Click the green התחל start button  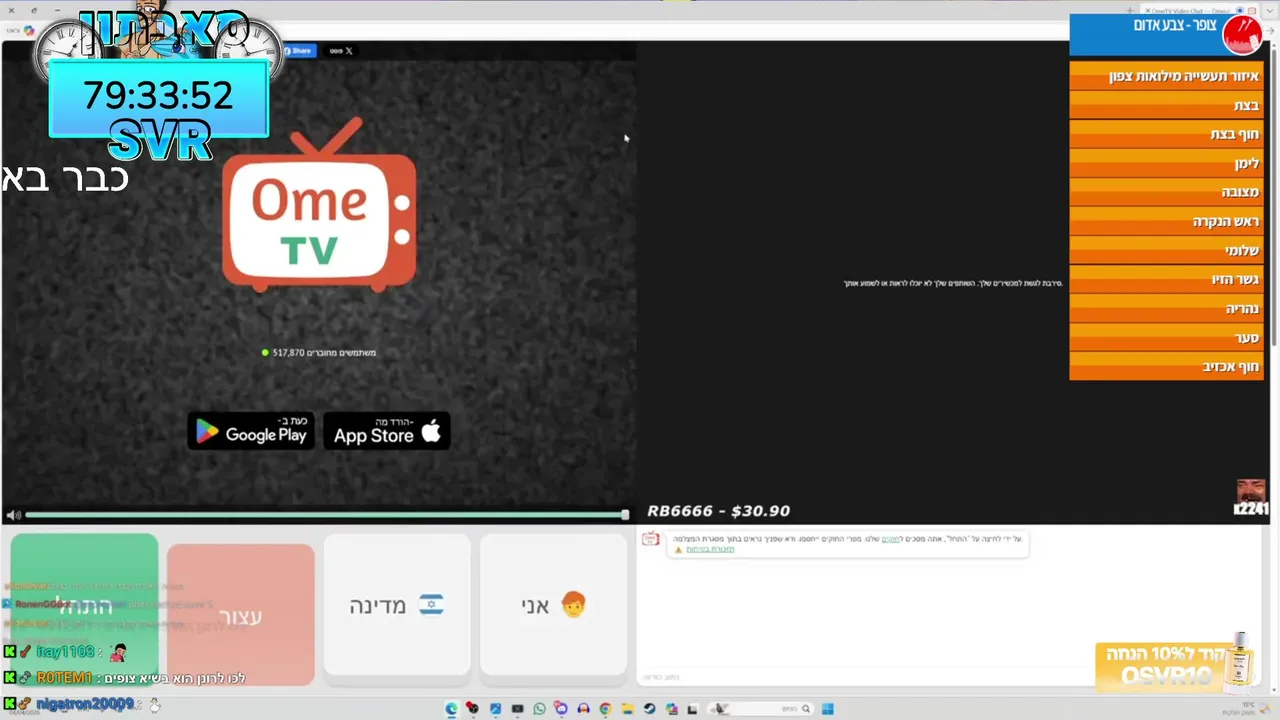click(85, 610)
